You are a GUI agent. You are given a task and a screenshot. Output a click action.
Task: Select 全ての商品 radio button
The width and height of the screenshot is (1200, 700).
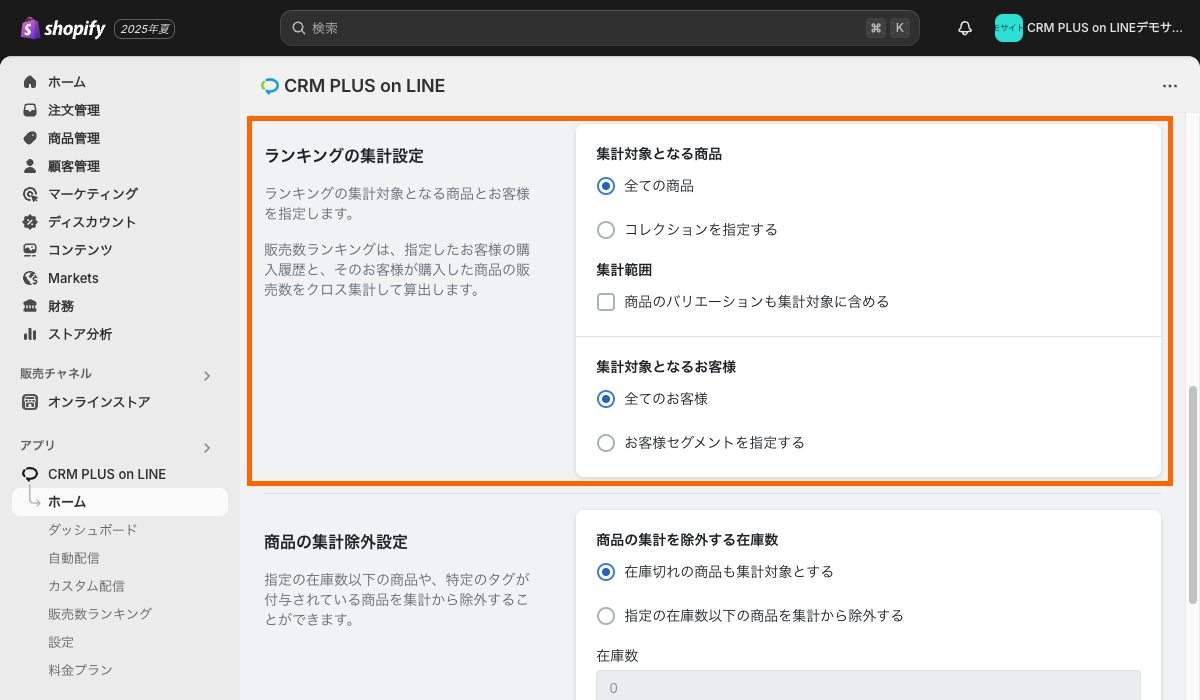click(605, 186)
